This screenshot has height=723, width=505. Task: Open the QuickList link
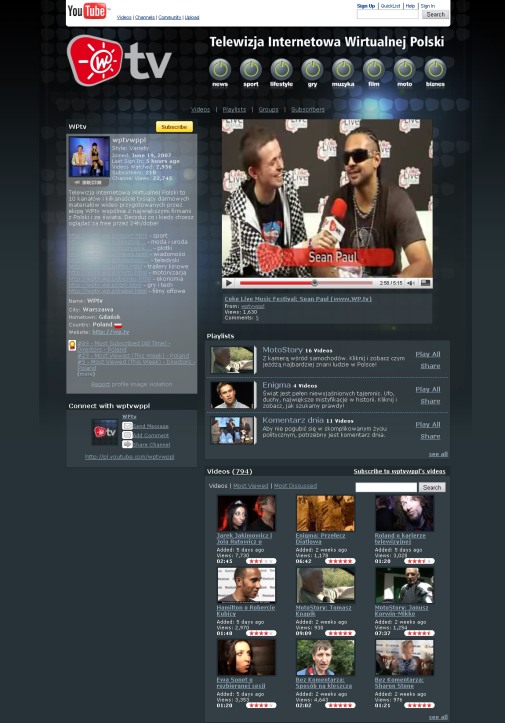pos(390,6)
